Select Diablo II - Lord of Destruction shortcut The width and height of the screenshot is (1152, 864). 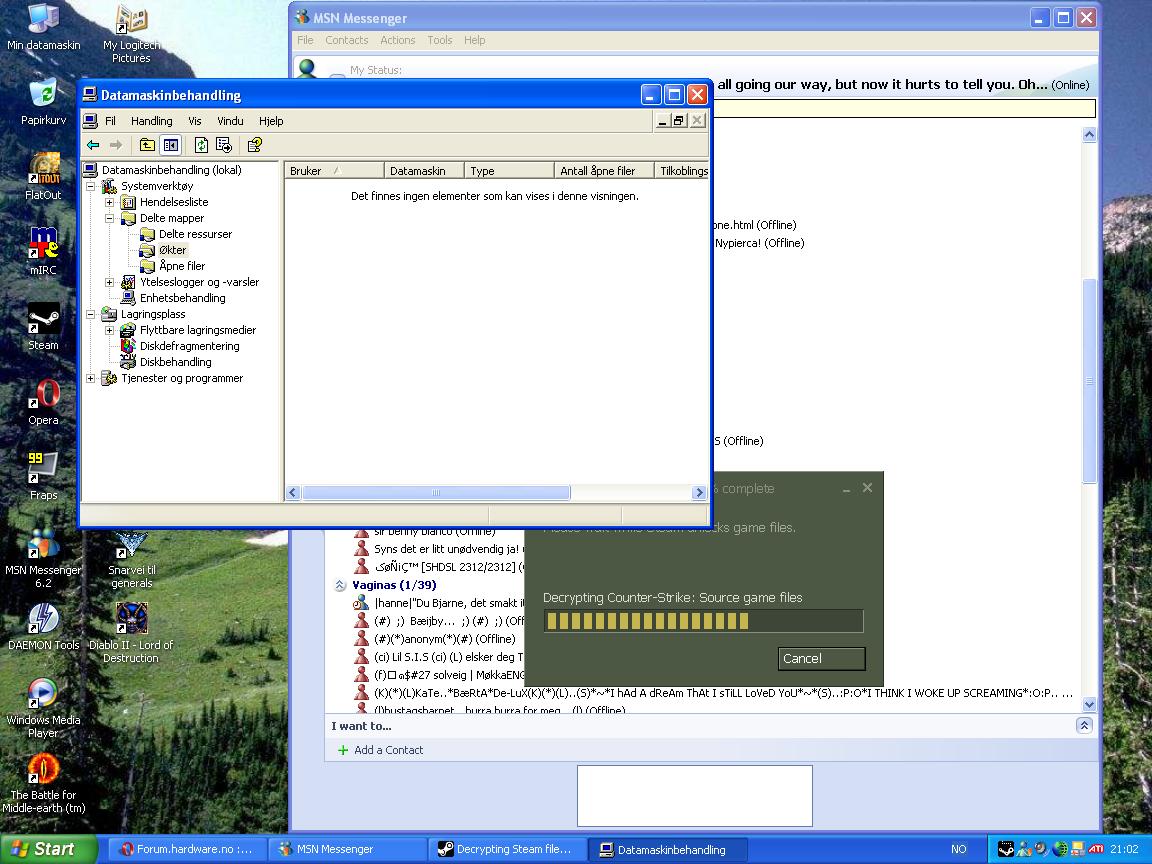pos(132,633)
